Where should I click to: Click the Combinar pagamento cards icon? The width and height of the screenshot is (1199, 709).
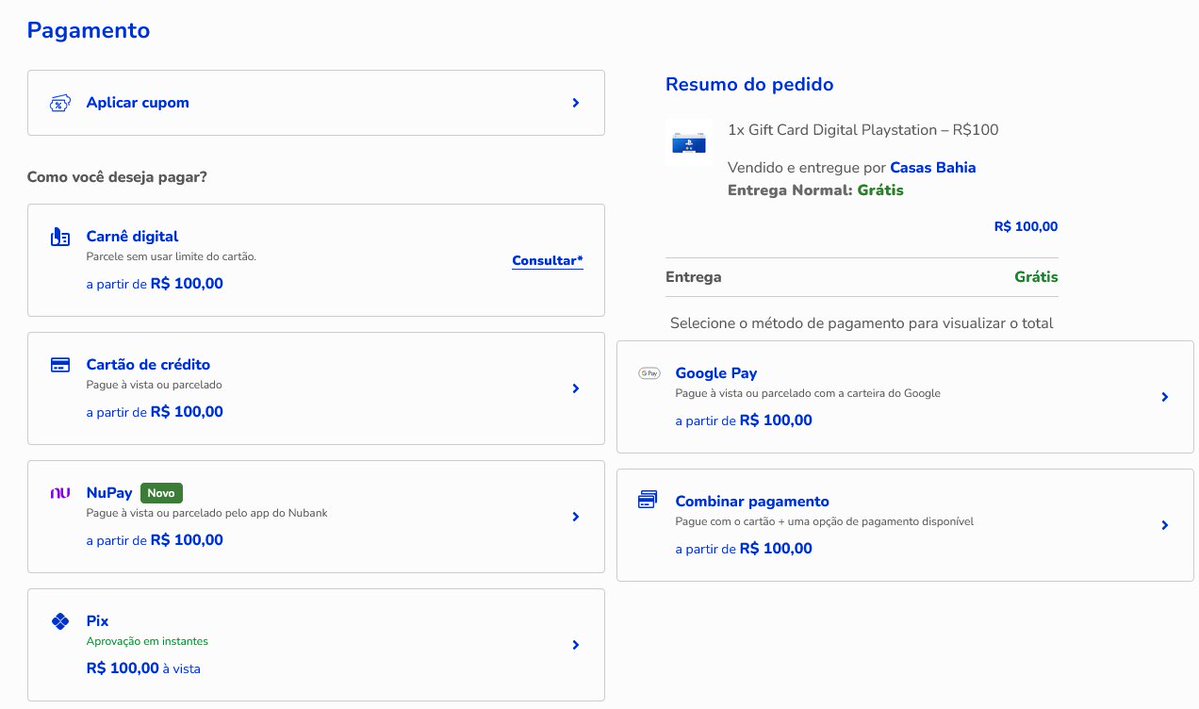pos(647,500)
